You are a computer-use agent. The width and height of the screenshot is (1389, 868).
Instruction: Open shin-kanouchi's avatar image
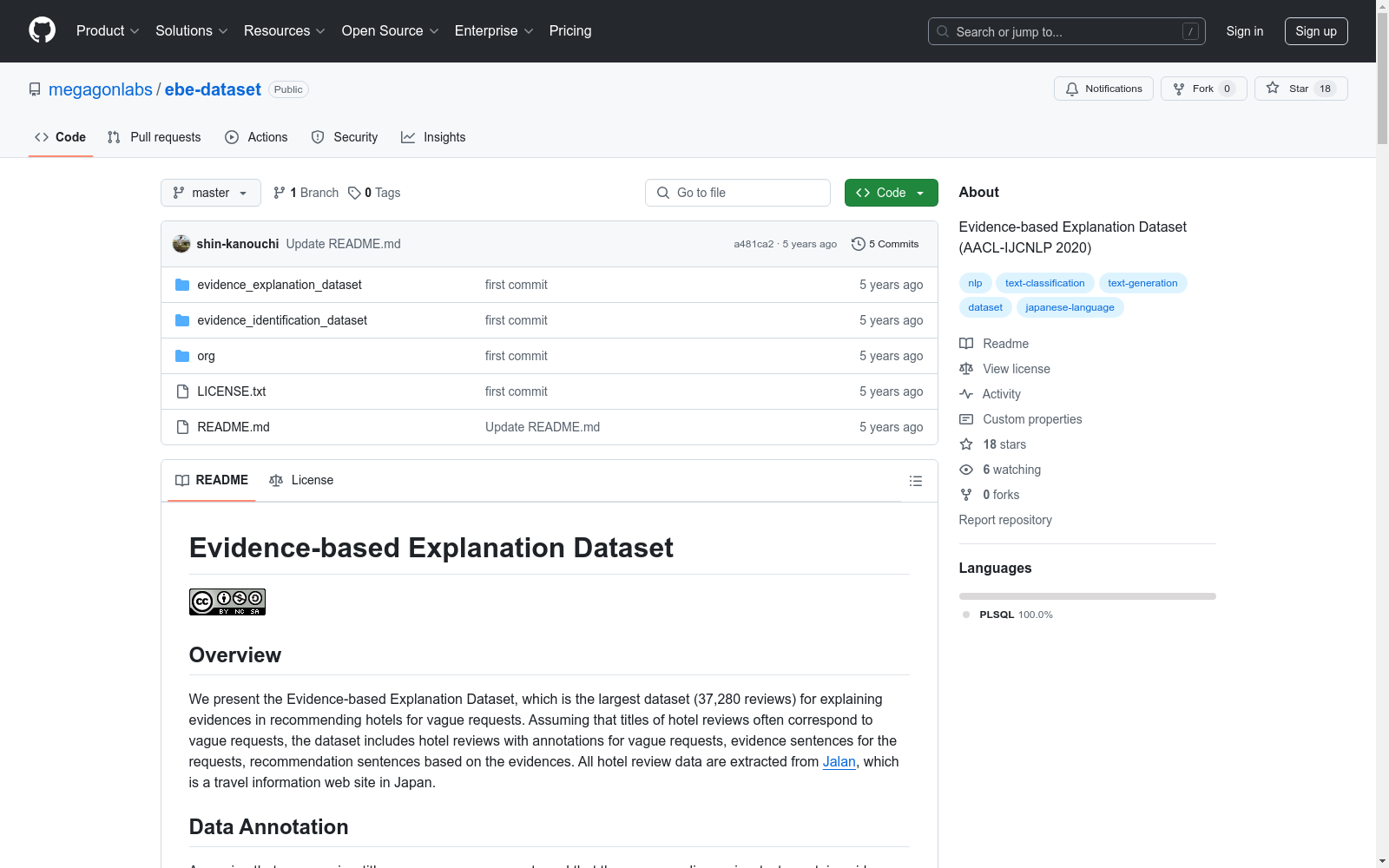click(181, 244)
